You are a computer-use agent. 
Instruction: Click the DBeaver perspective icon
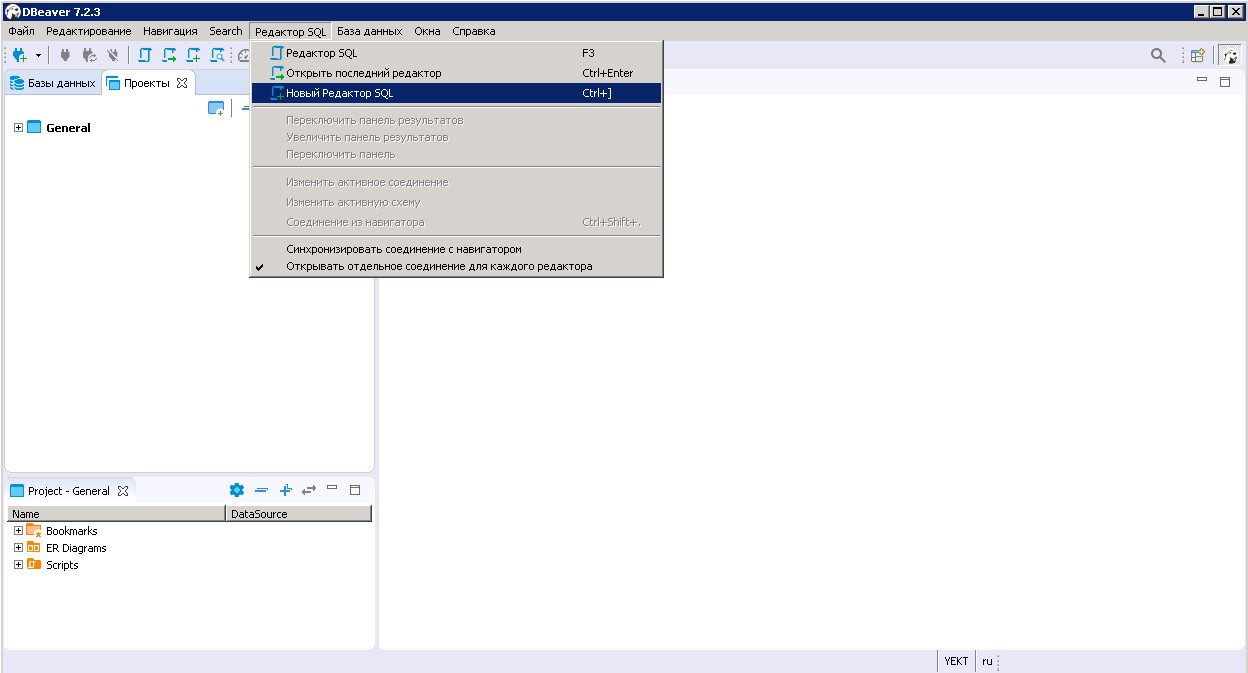pos(1229,56)
